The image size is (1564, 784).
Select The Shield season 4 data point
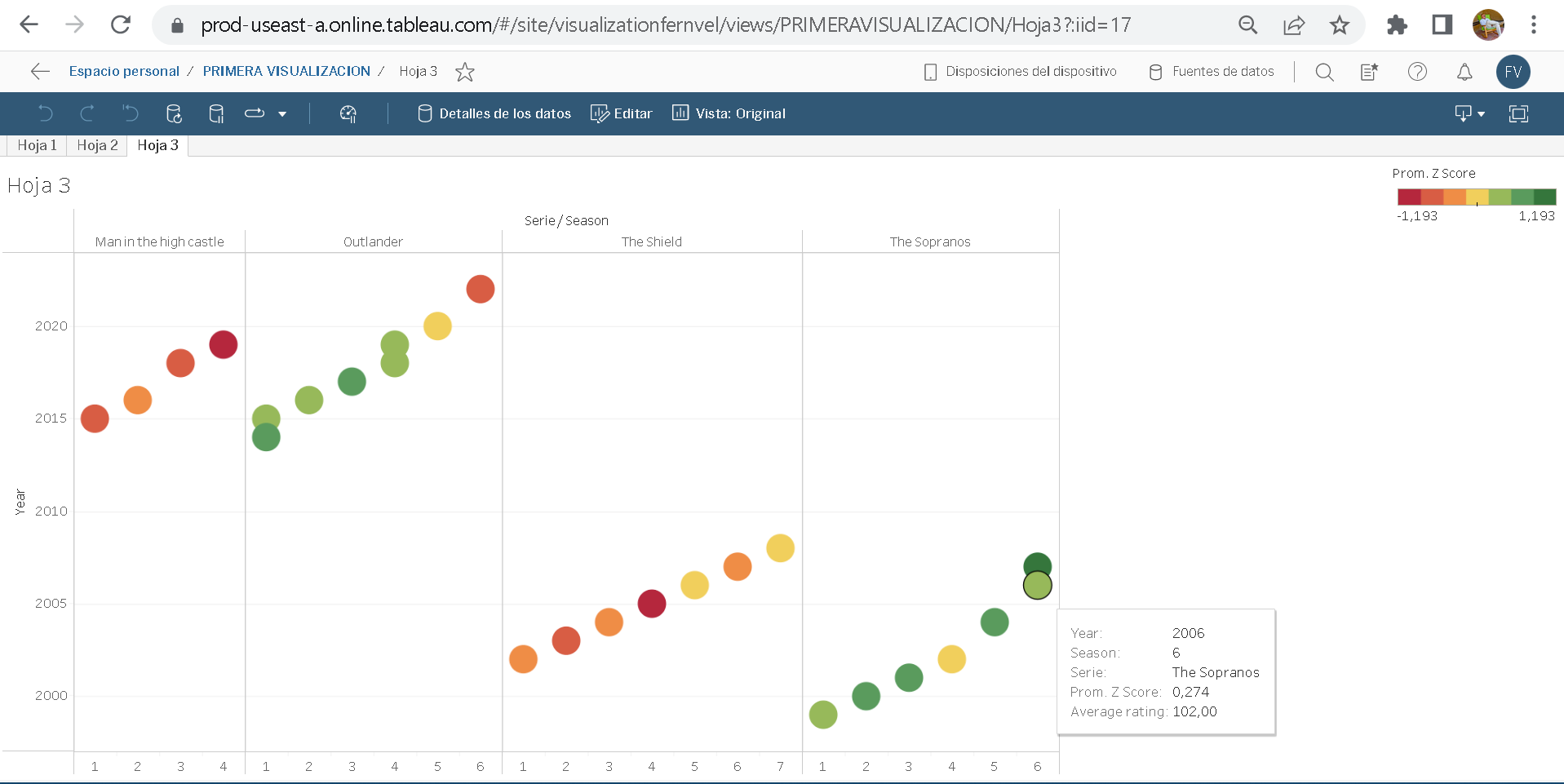(x=651, y=604)
